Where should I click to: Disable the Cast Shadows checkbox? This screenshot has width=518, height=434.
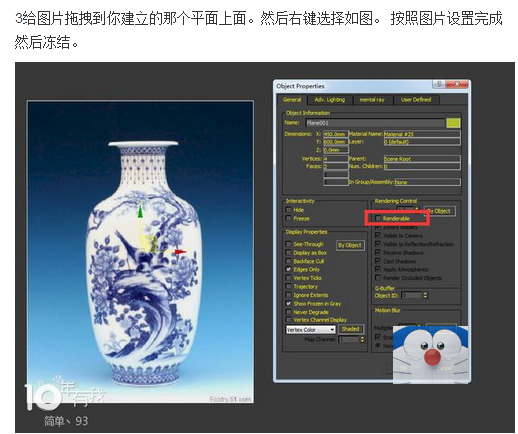click(378, 261)
